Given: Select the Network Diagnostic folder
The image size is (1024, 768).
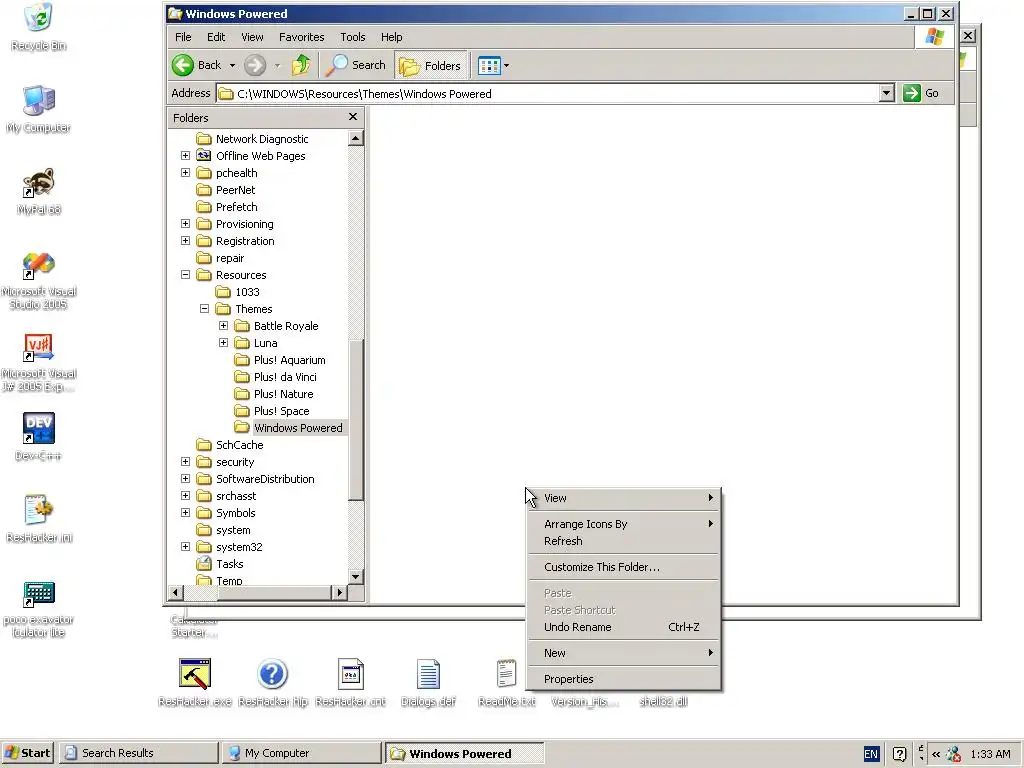Looking at the screenshot, I should [x=252, y=138].
